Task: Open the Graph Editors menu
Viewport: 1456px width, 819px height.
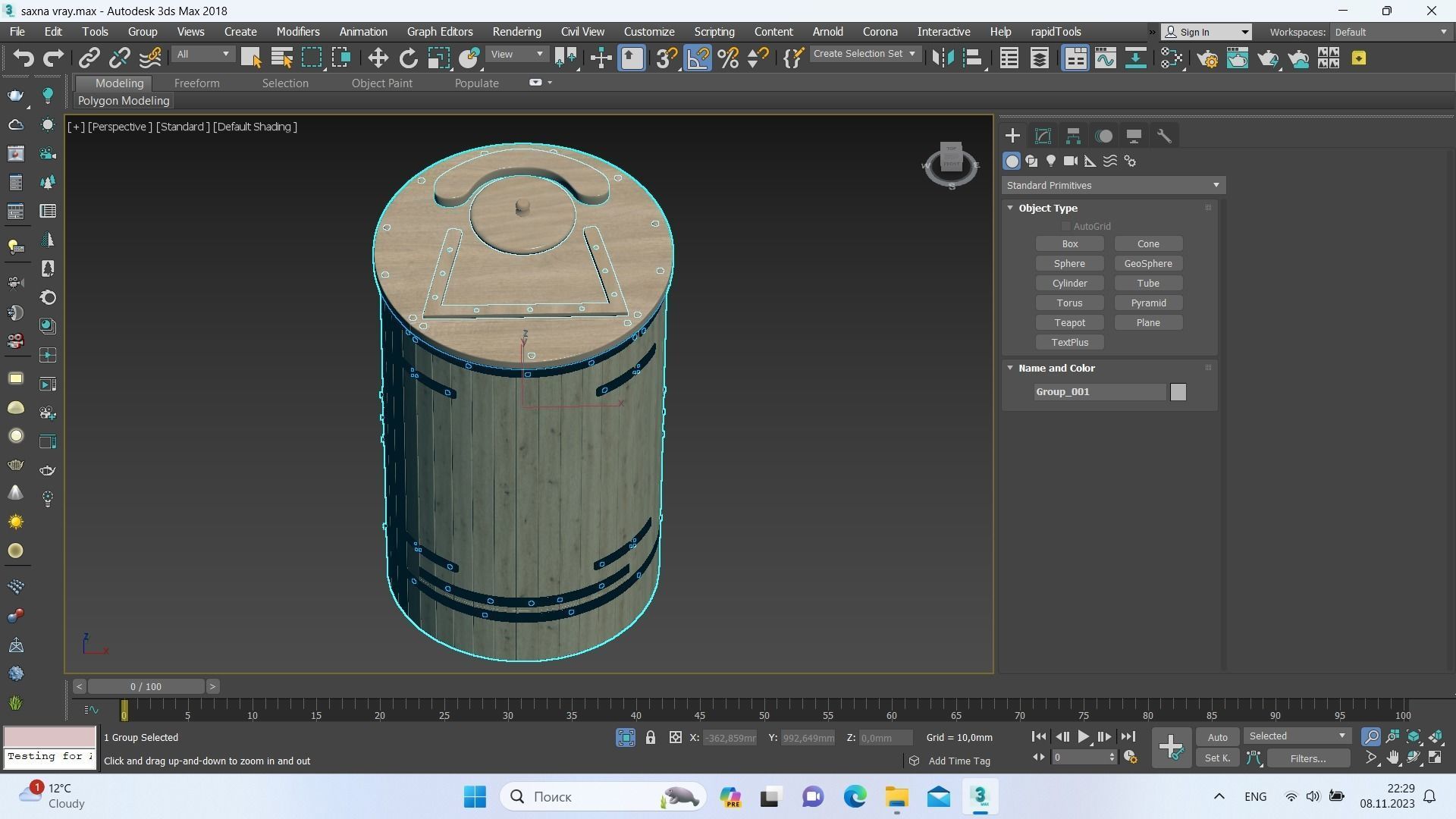Action: click(x=440, y=32)
